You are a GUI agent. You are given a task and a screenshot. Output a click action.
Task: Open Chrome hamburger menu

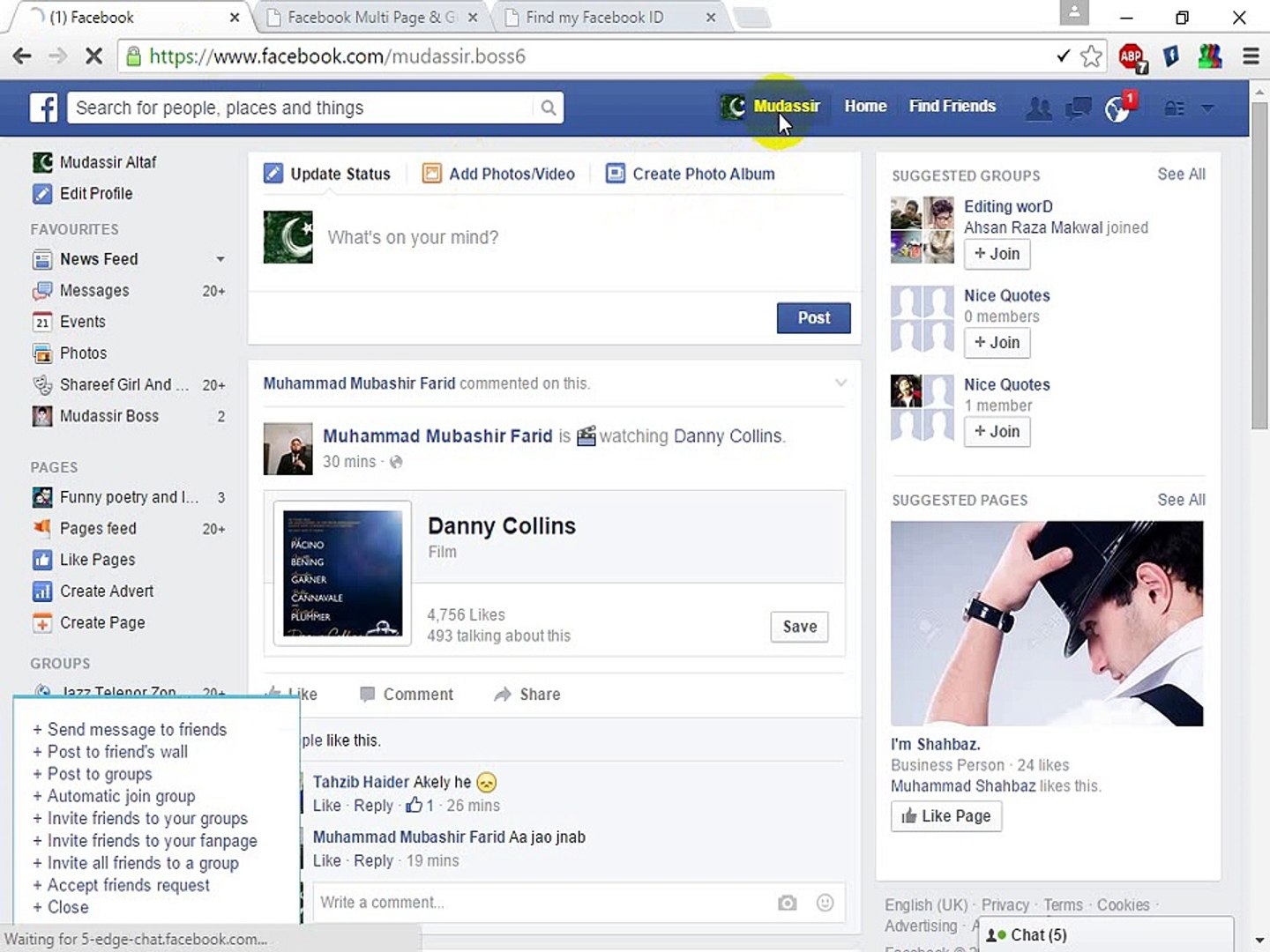[1251, 56]
